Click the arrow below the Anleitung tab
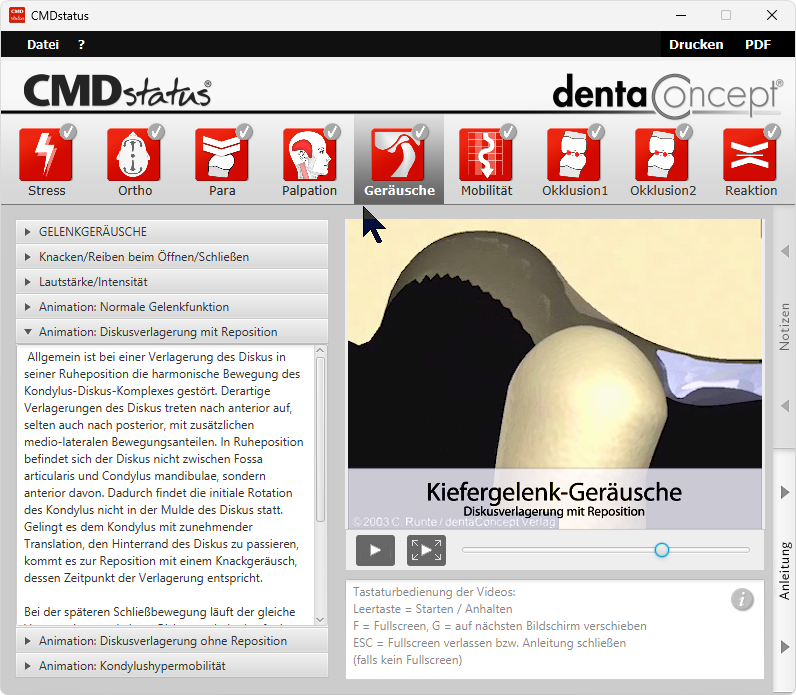Screen dimensions: 796x695 pyautogui.click(x=785, y=646)
